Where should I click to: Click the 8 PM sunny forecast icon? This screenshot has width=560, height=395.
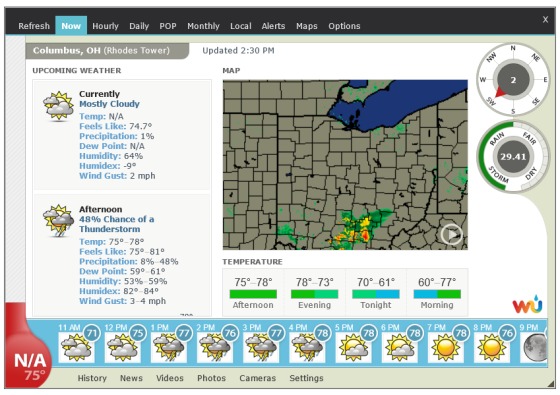pos(492,347)
